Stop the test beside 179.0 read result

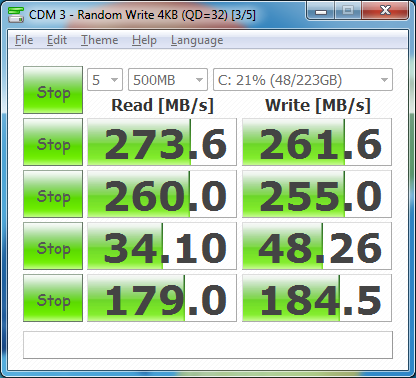53,298
